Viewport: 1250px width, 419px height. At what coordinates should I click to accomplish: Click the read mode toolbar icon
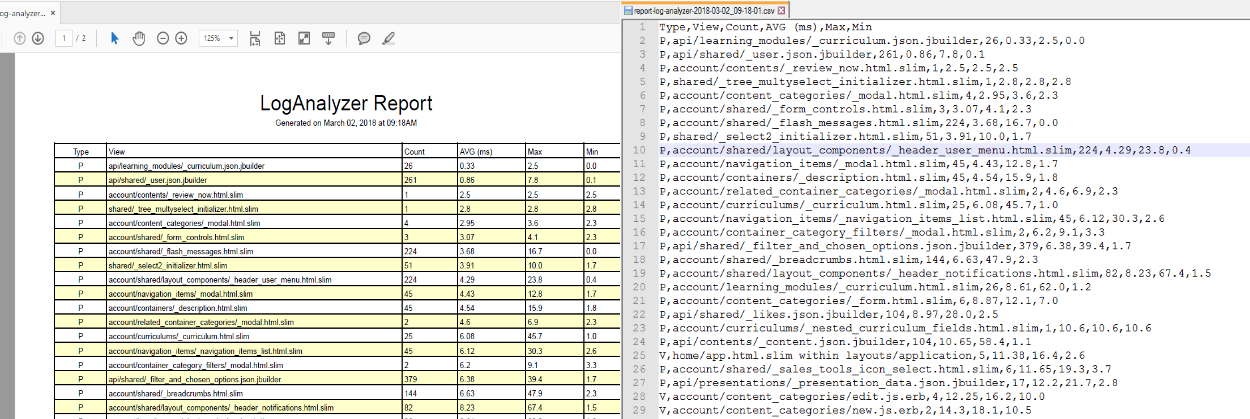coord(328,38)
